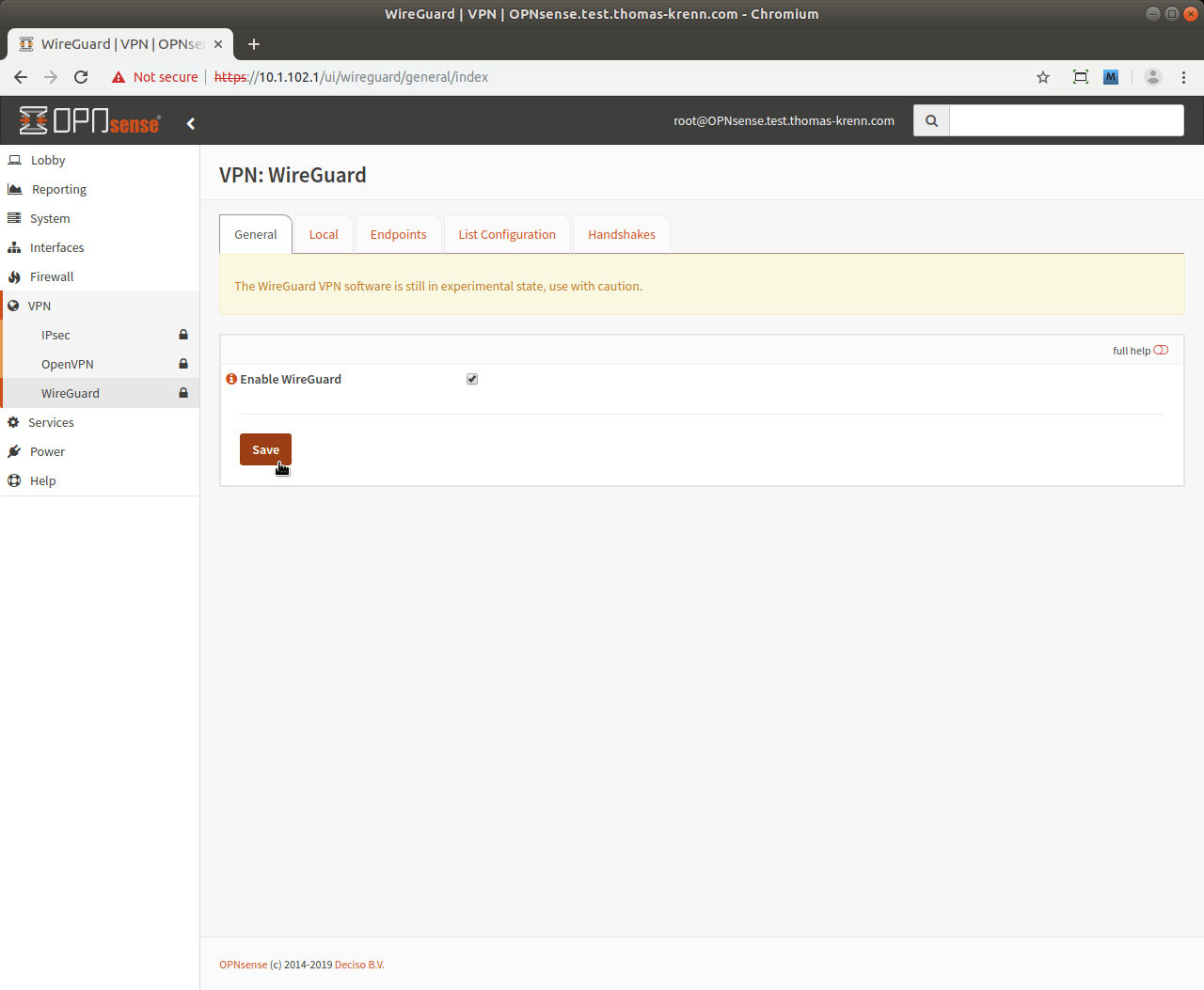Bookmark this page with the star icon
1204x990 pixels.
[x=1042, y=77]
